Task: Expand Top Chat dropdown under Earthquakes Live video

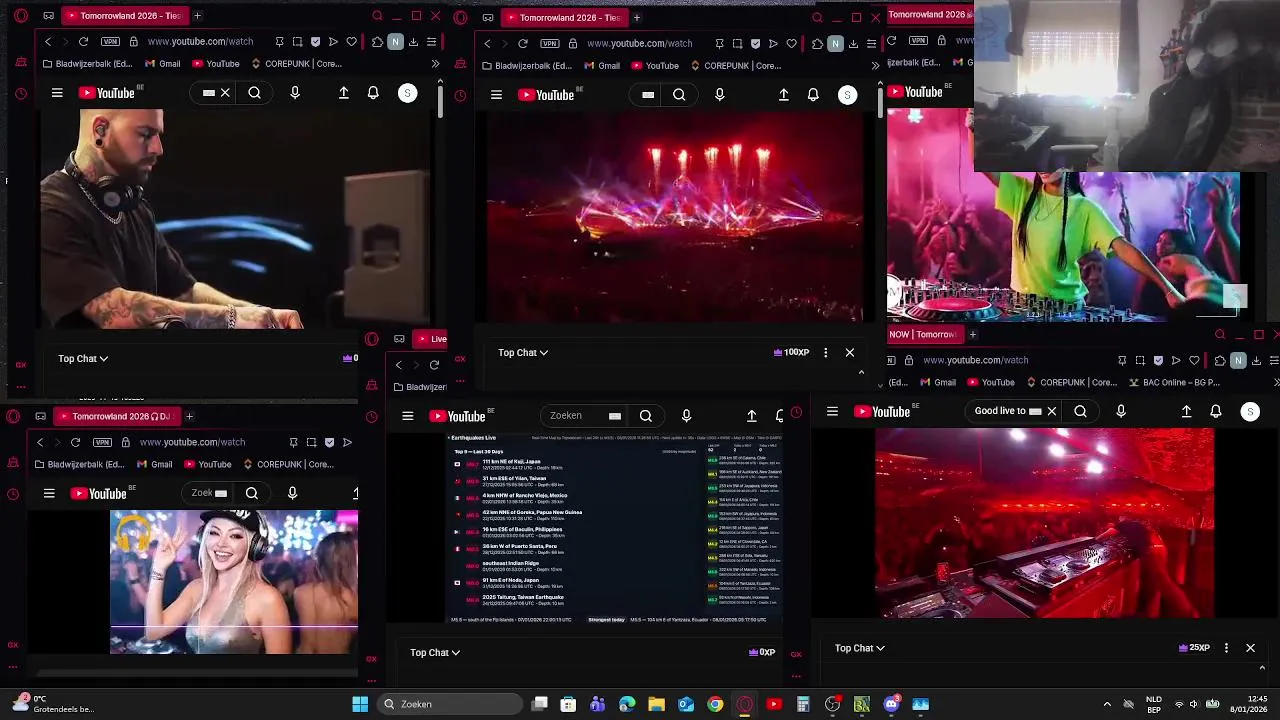Action: (435, 652)
